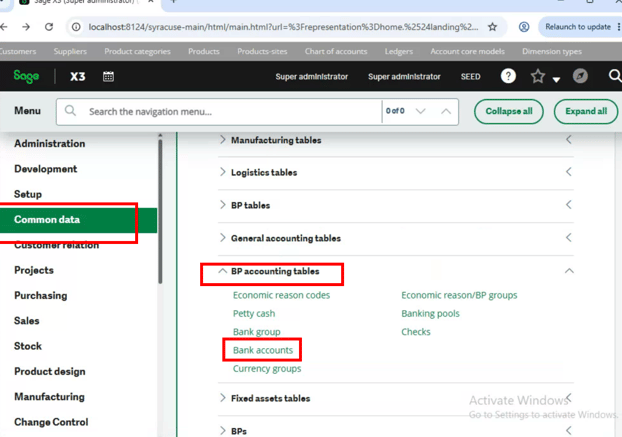Open Petty cash link

pos(254,313)
